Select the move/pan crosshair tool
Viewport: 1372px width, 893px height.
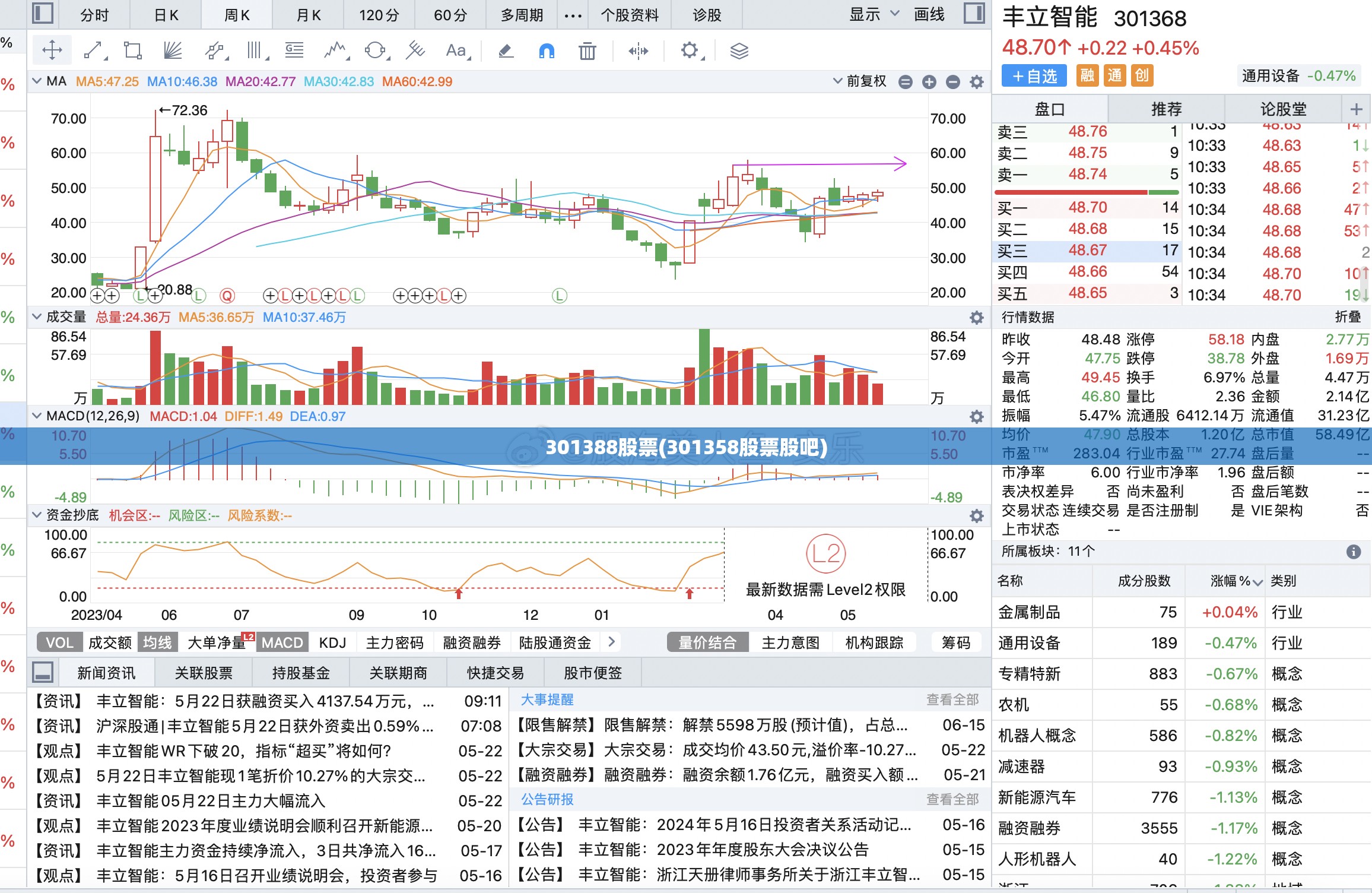pyautogui.click(x=52, y=50)
